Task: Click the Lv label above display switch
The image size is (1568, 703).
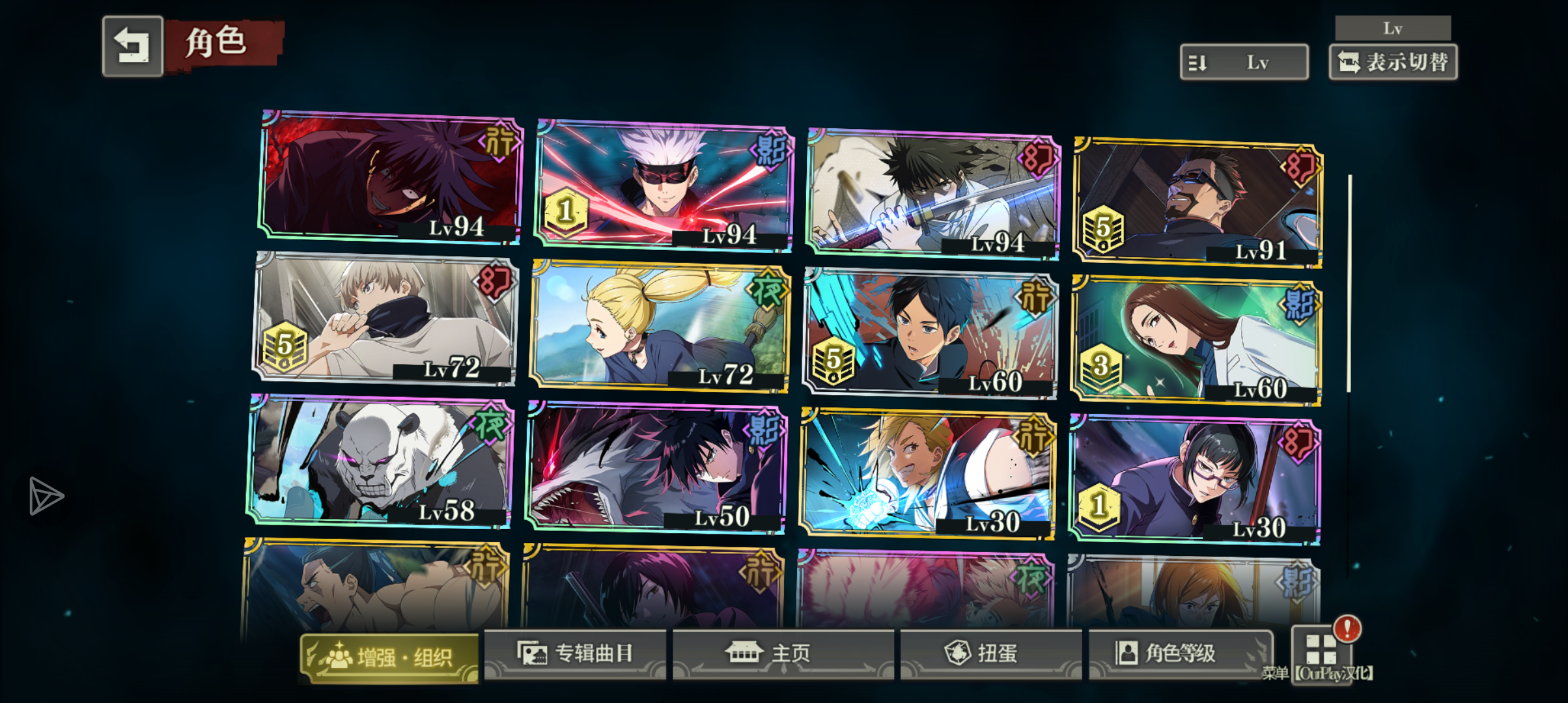Action: point(1393,28)
